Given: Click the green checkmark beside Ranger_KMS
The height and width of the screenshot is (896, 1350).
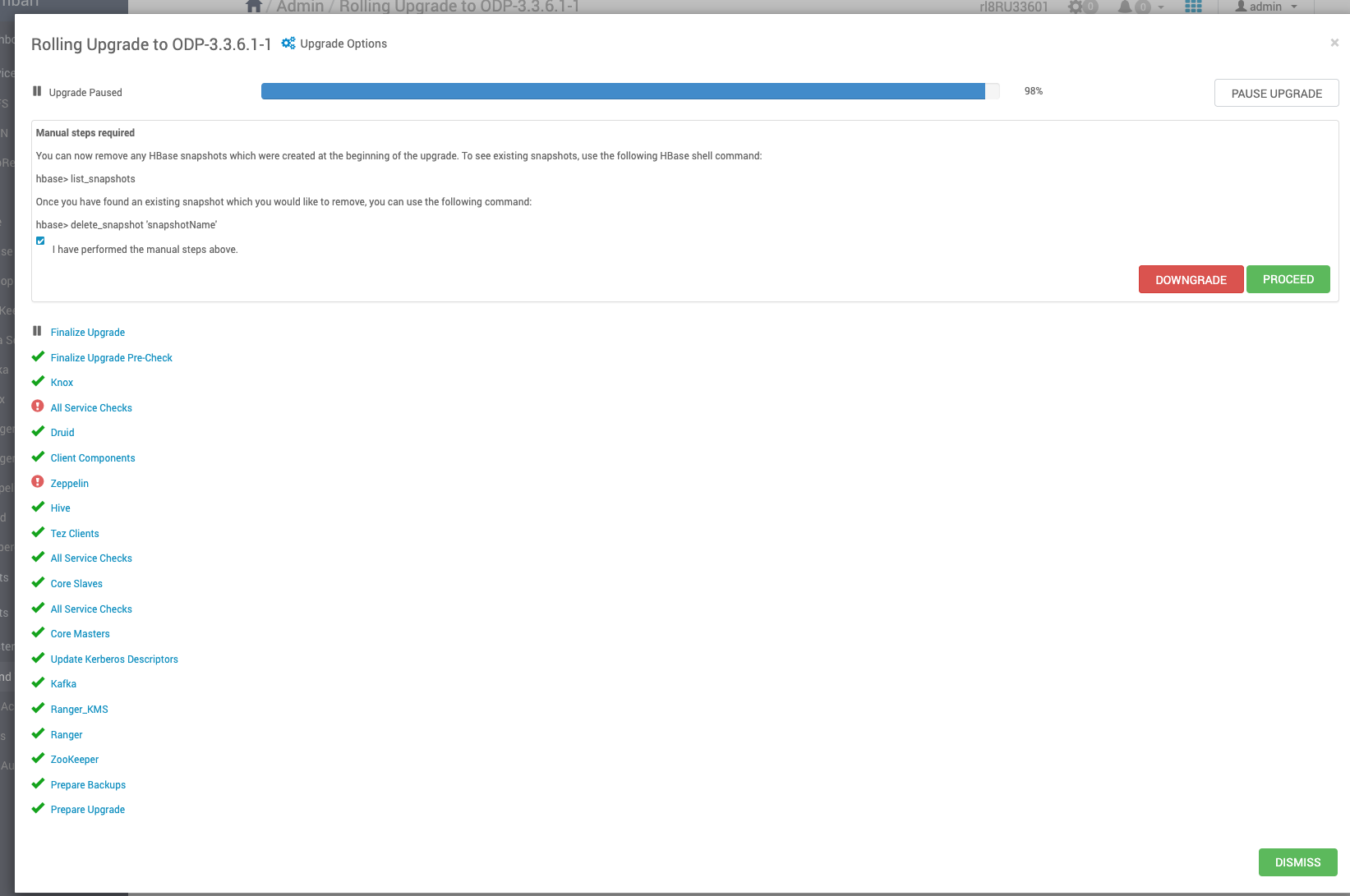Looking at the screenshot, I should click(38, 708).
